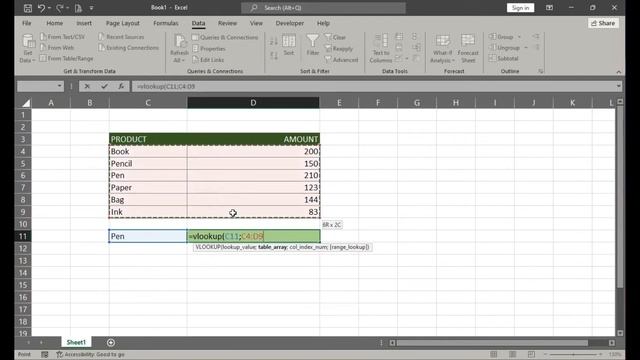Switch to the Page Layout tab
The width and height of the screenshot is (640, 360).
(122, 23)
